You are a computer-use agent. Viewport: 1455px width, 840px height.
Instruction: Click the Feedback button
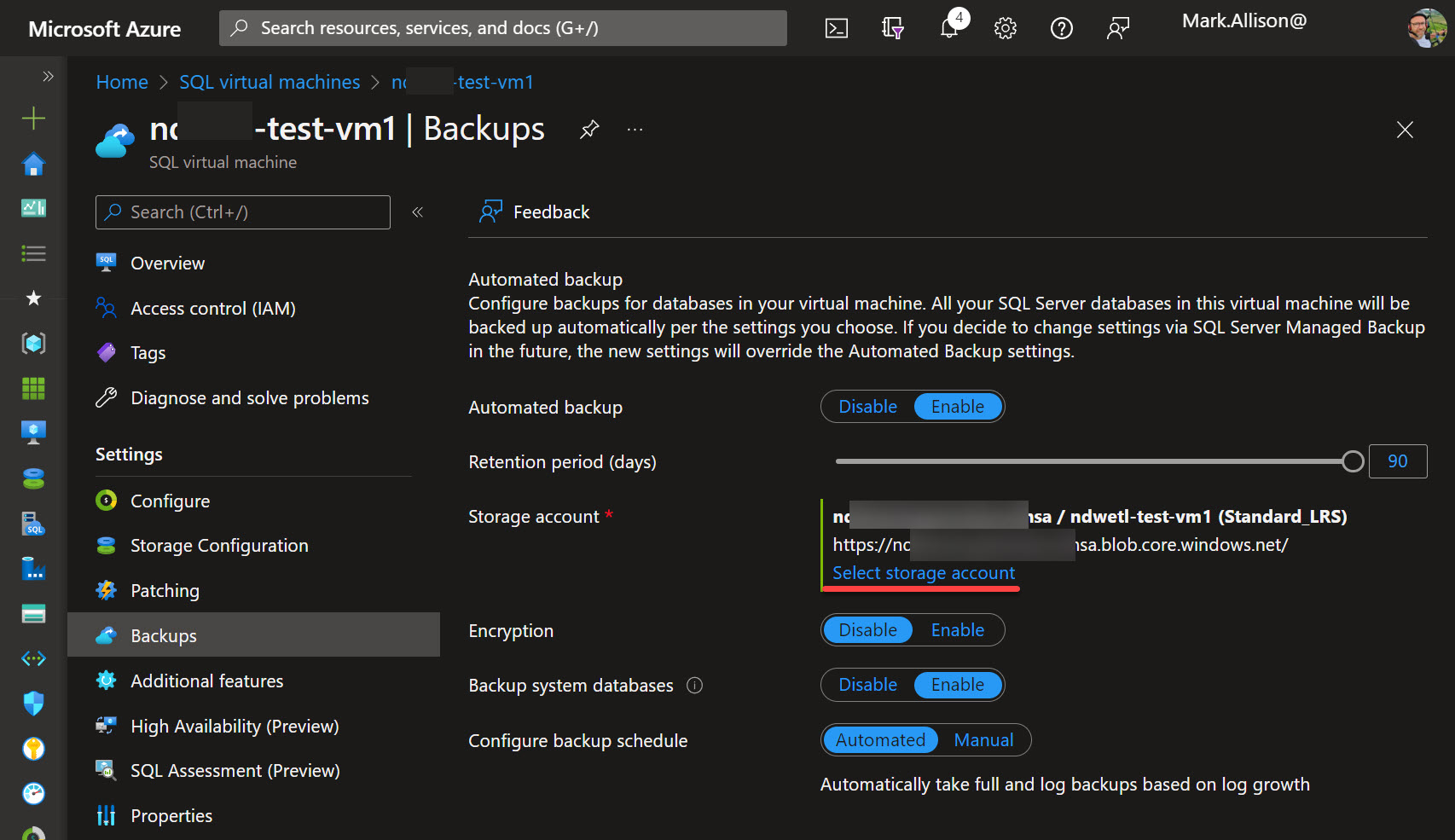coord(534,212)
